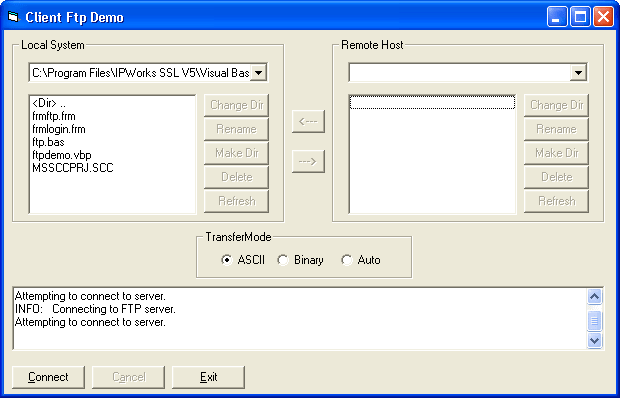Minimize the Client Ftp Demo window
This screenshot has width=620, height=398.
[x=557, y=17]
